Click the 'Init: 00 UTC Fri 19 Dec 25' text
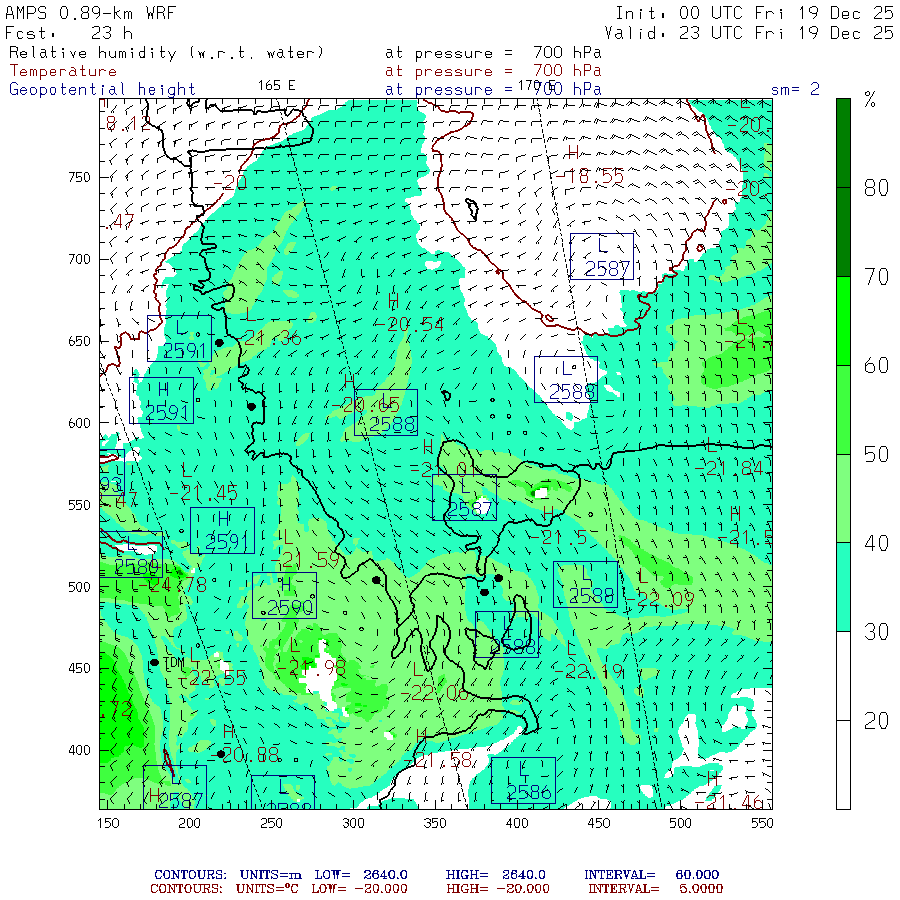 [x=754, y=13]
